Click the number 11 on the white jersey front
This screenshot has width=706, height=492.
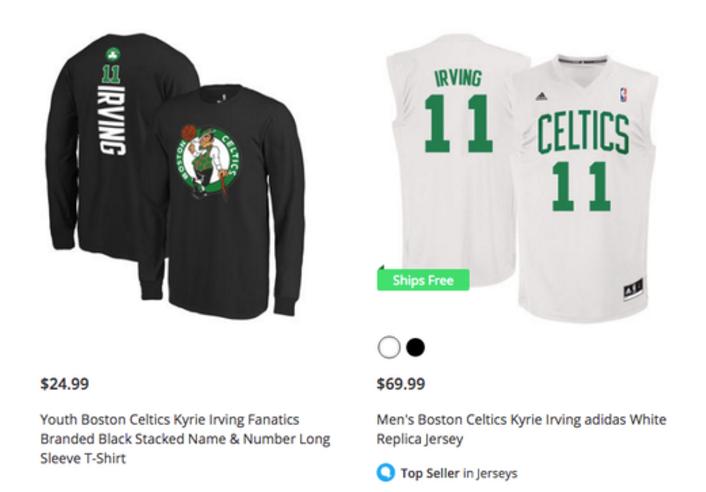click(583, 185)
